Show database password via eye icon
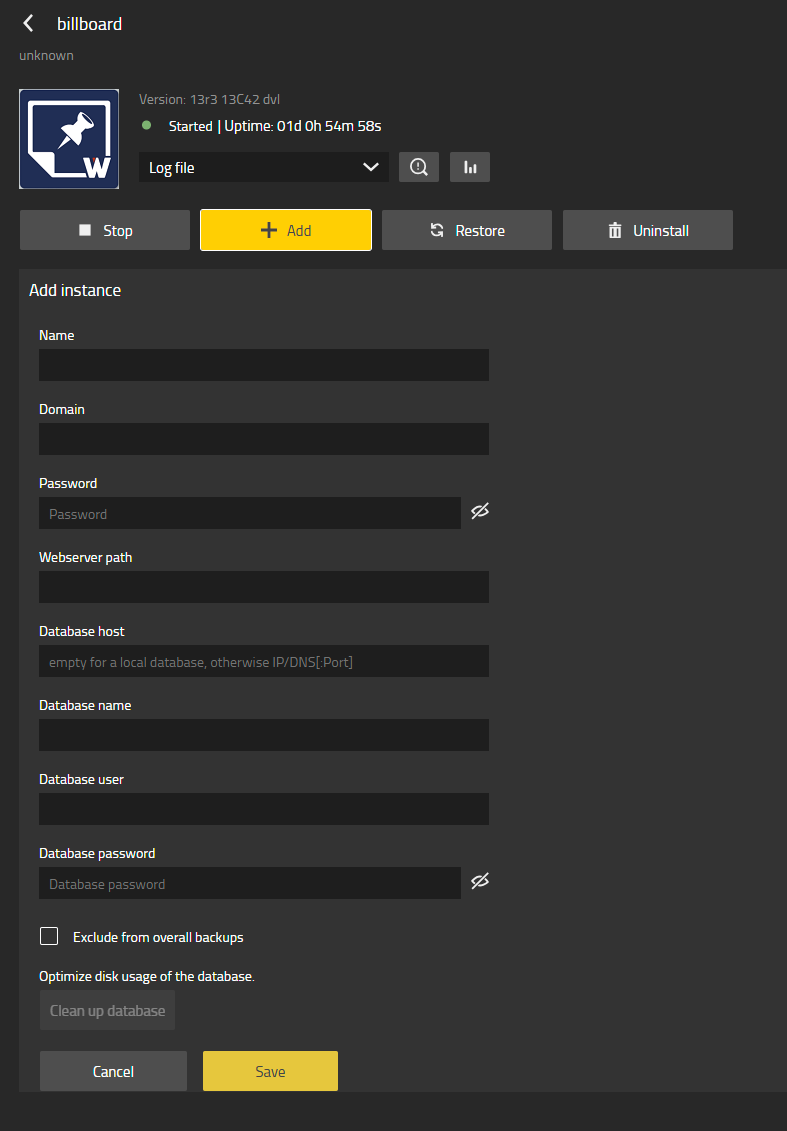This screenshot has width=787, height=1131. click(x=480, y=882)
